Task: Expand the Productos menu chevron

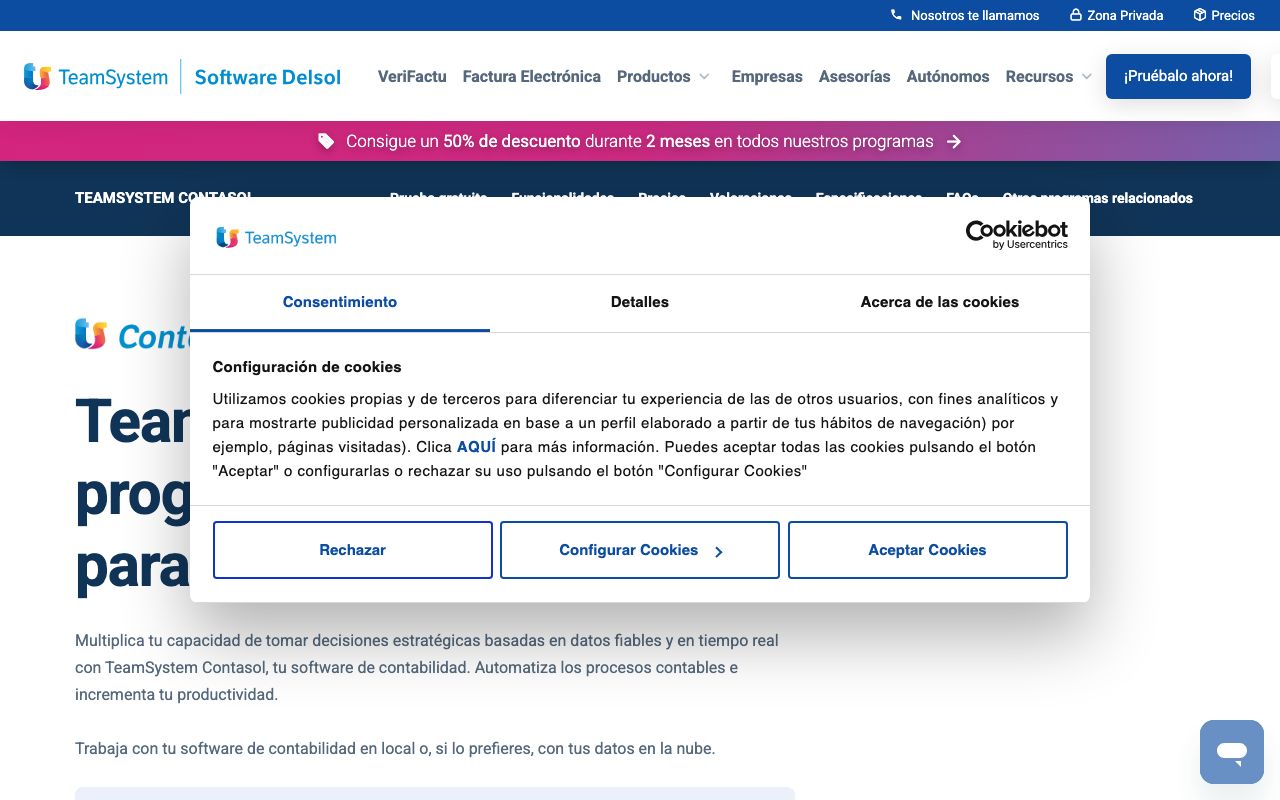Action: 704,77
